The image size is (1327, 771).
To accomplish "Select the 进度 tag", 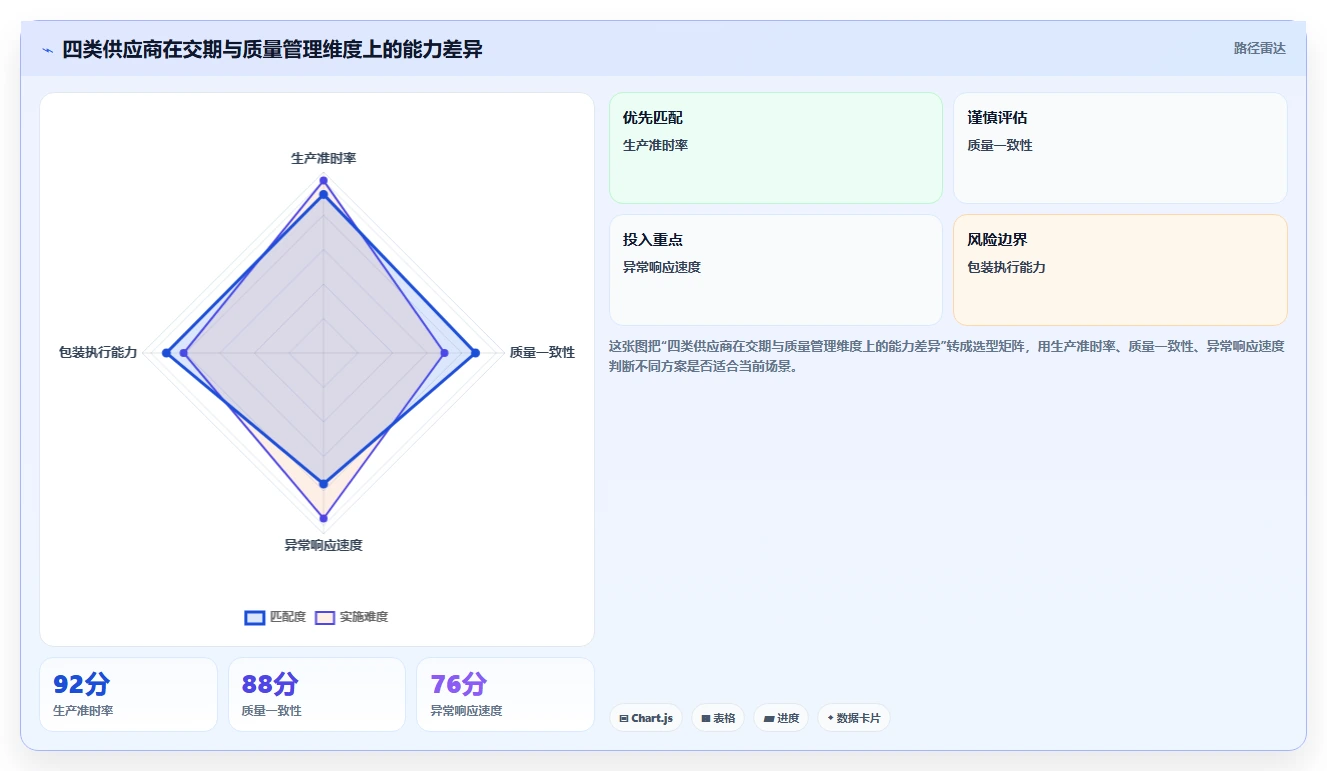I will coord(781,718).
